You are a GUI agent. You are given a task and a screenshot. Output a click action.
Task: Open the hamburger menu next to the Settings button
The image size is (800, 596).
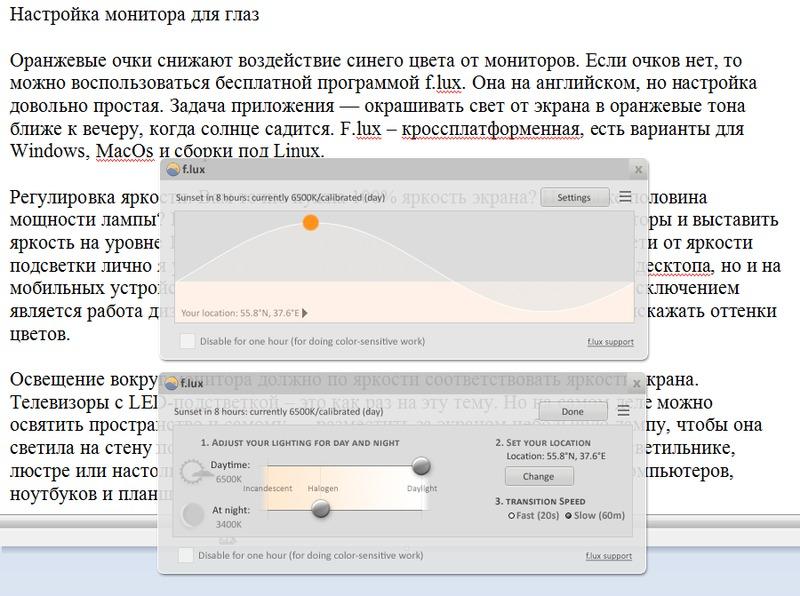click(x=625, y=198)
